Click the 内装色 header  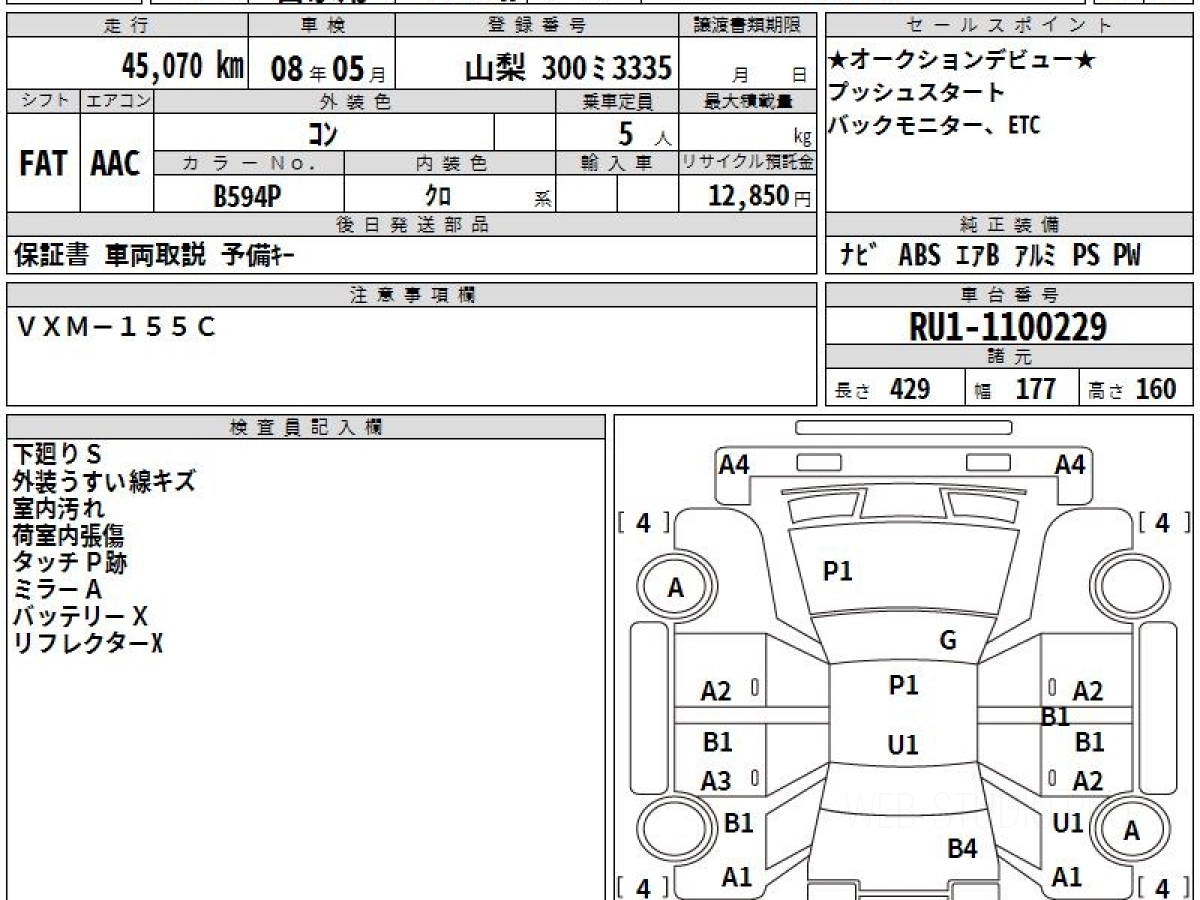(x=450, y=163)
